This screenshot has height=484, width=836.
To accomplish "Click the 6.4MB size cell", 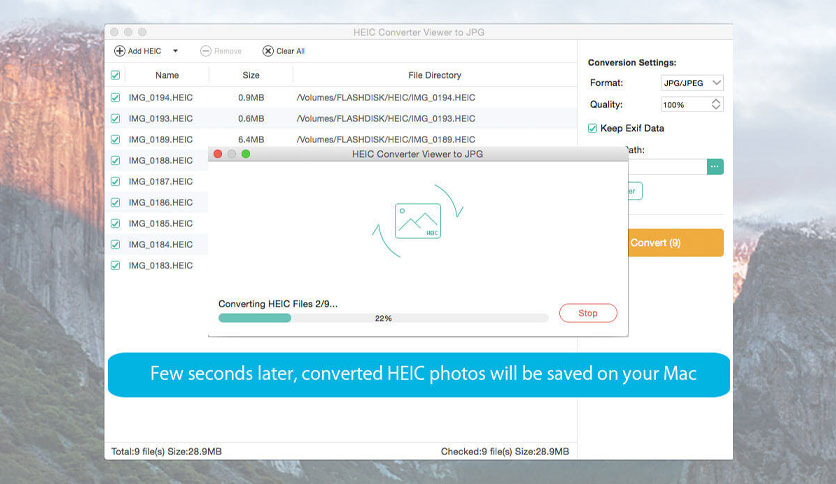I will tap(251, 140).
